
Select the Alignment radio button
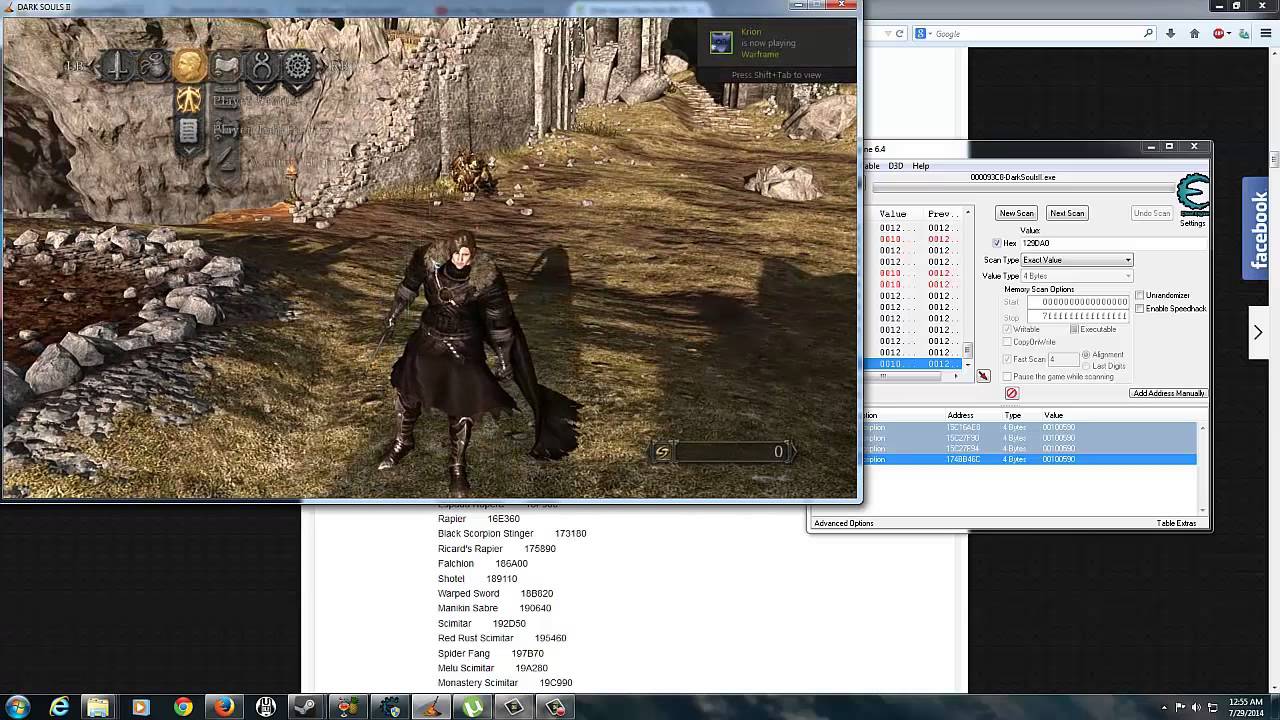pos(1086,354)
